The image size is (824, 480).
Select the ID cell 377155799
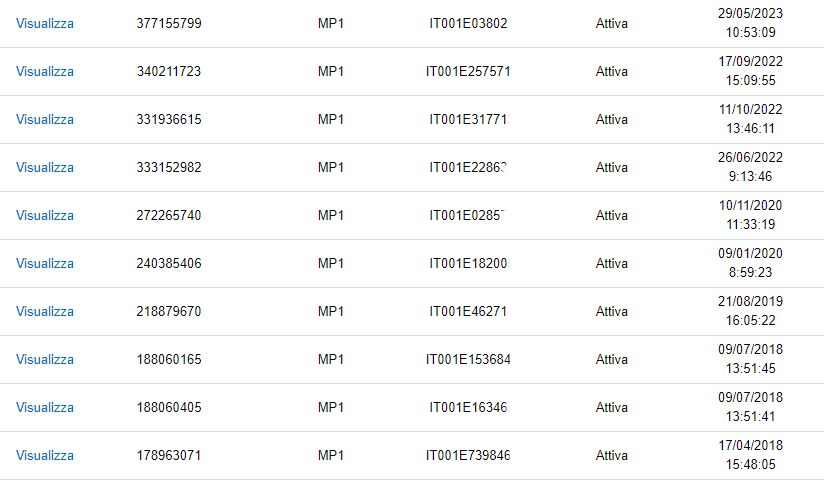pyautogui.click(x=169, y=23)
